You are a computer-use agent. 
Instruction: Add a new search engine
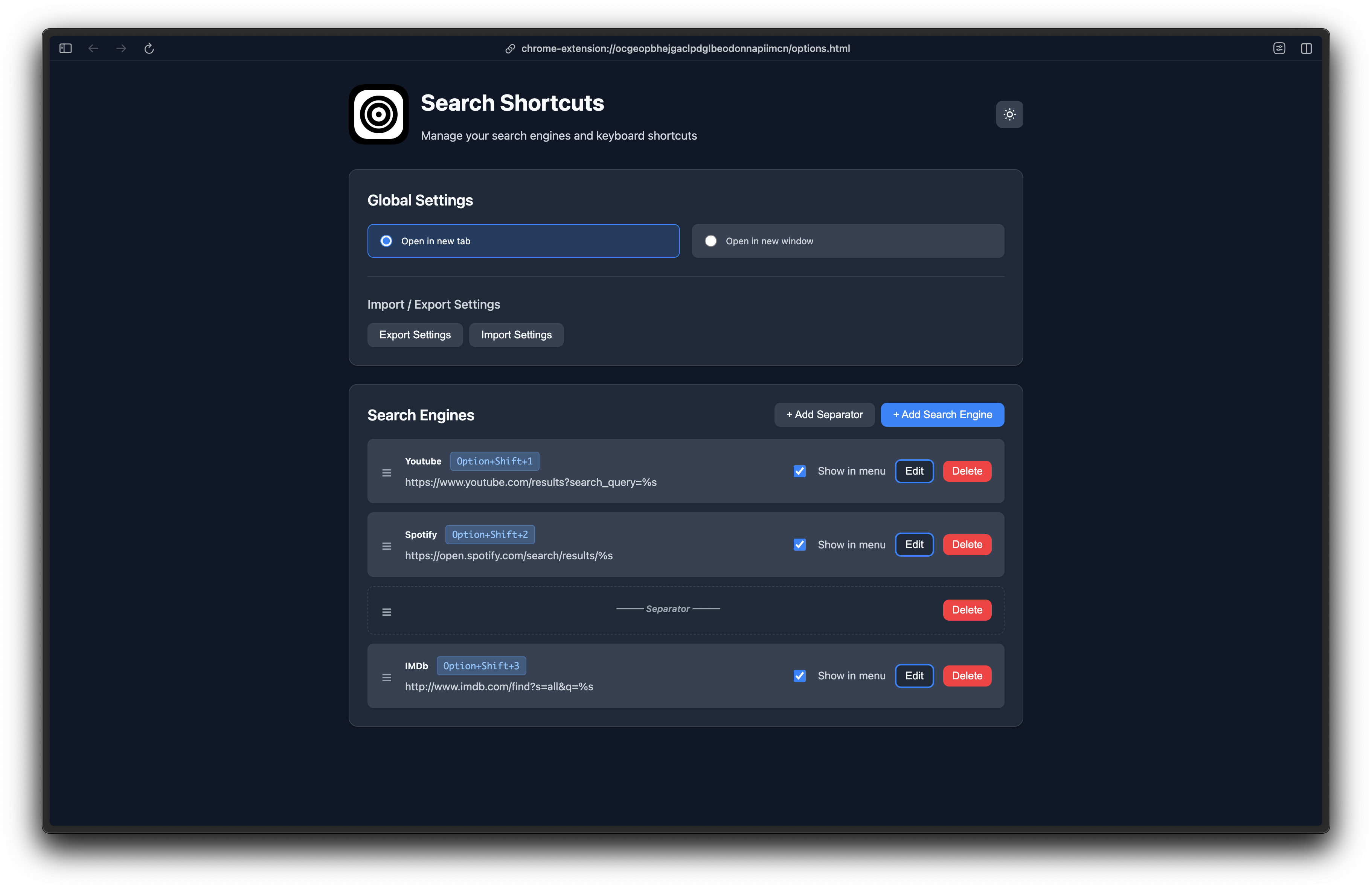[942, 414]
